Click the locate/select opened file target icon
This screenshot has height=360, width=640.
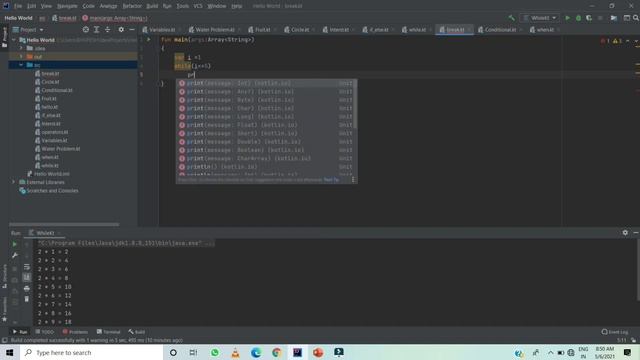[x=86, y=30]
